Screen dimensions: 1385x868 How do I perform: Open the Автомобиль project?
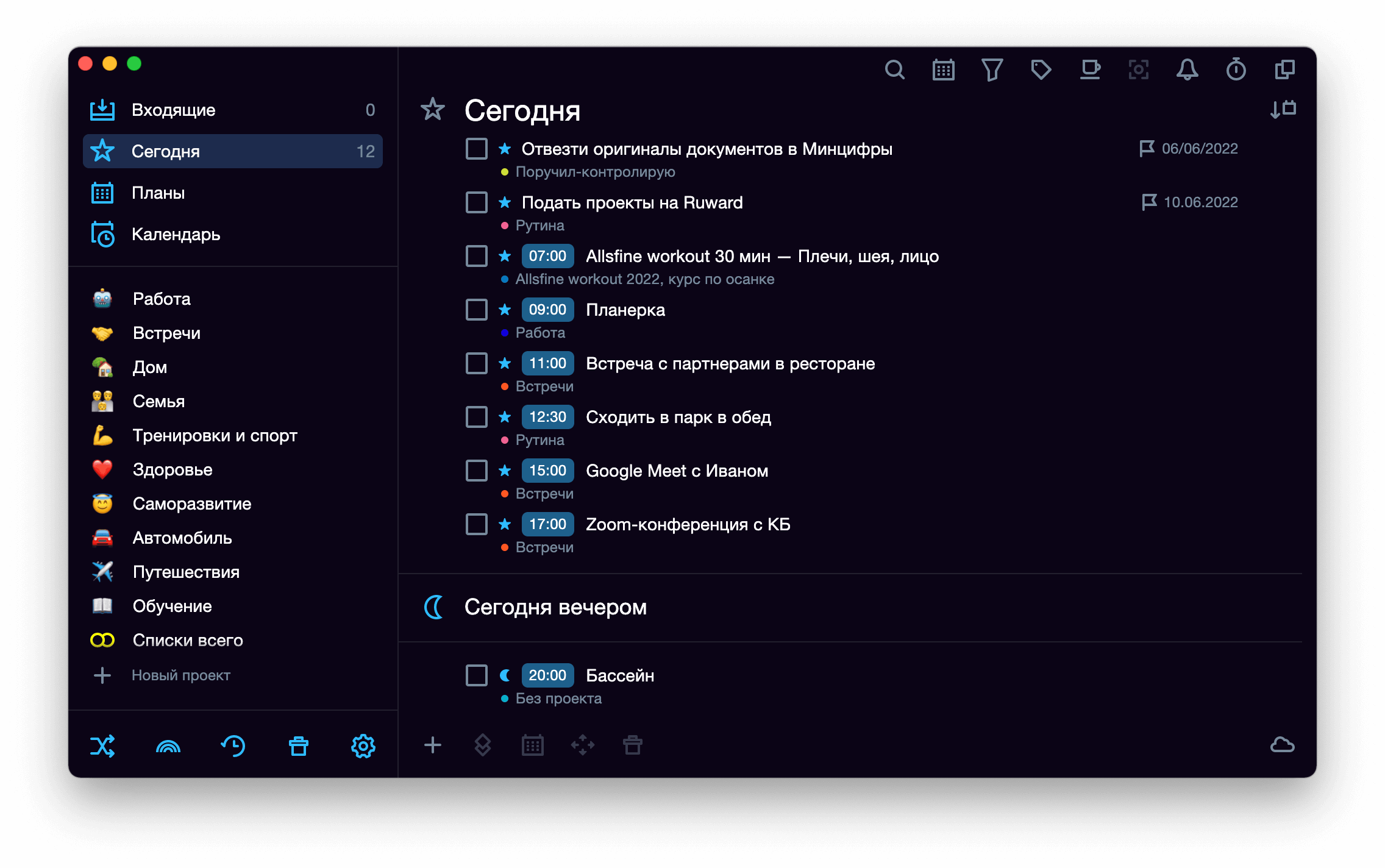pos(233,538)
